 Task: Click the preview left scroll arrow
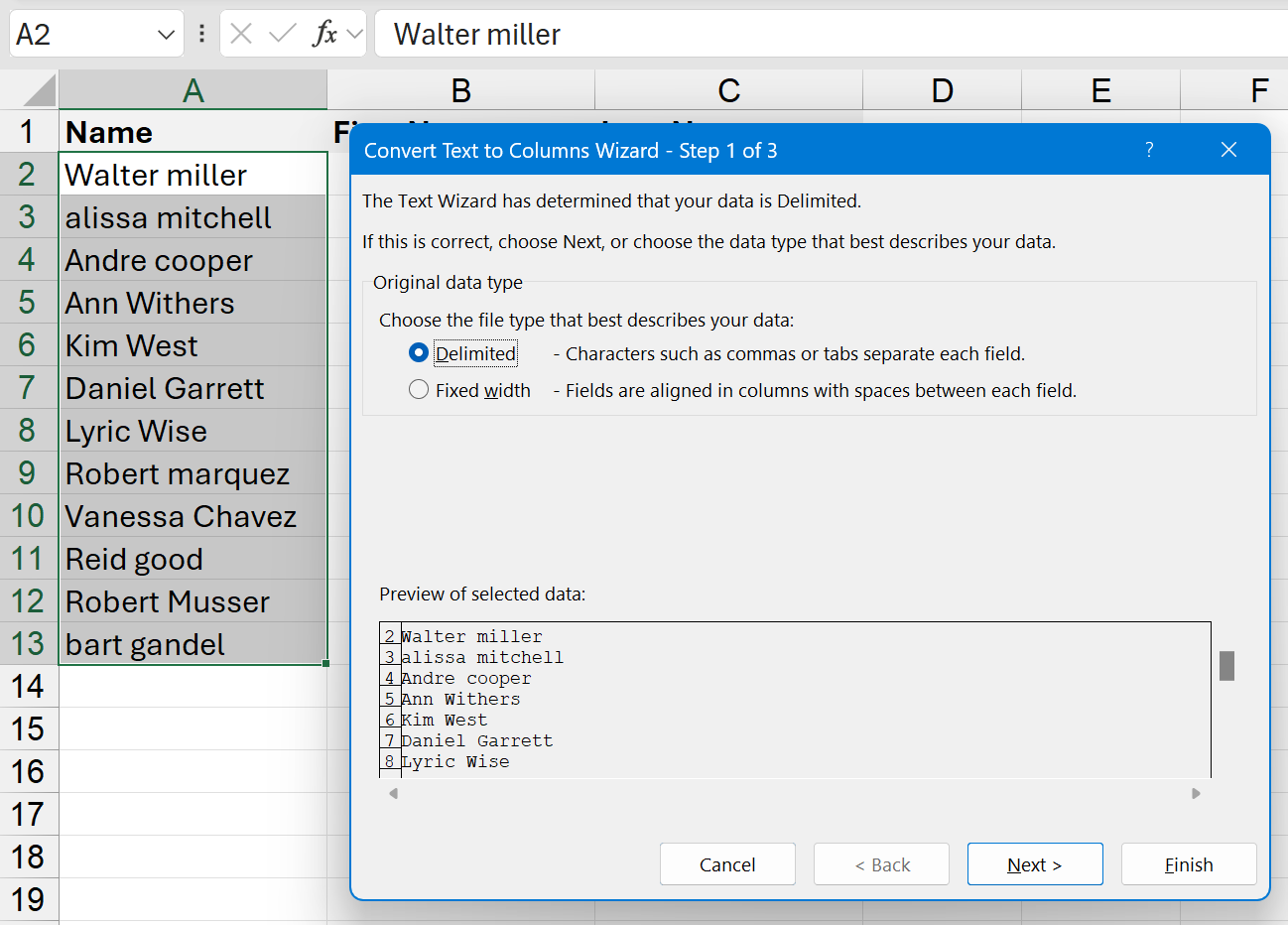click(x=394, y=793)
